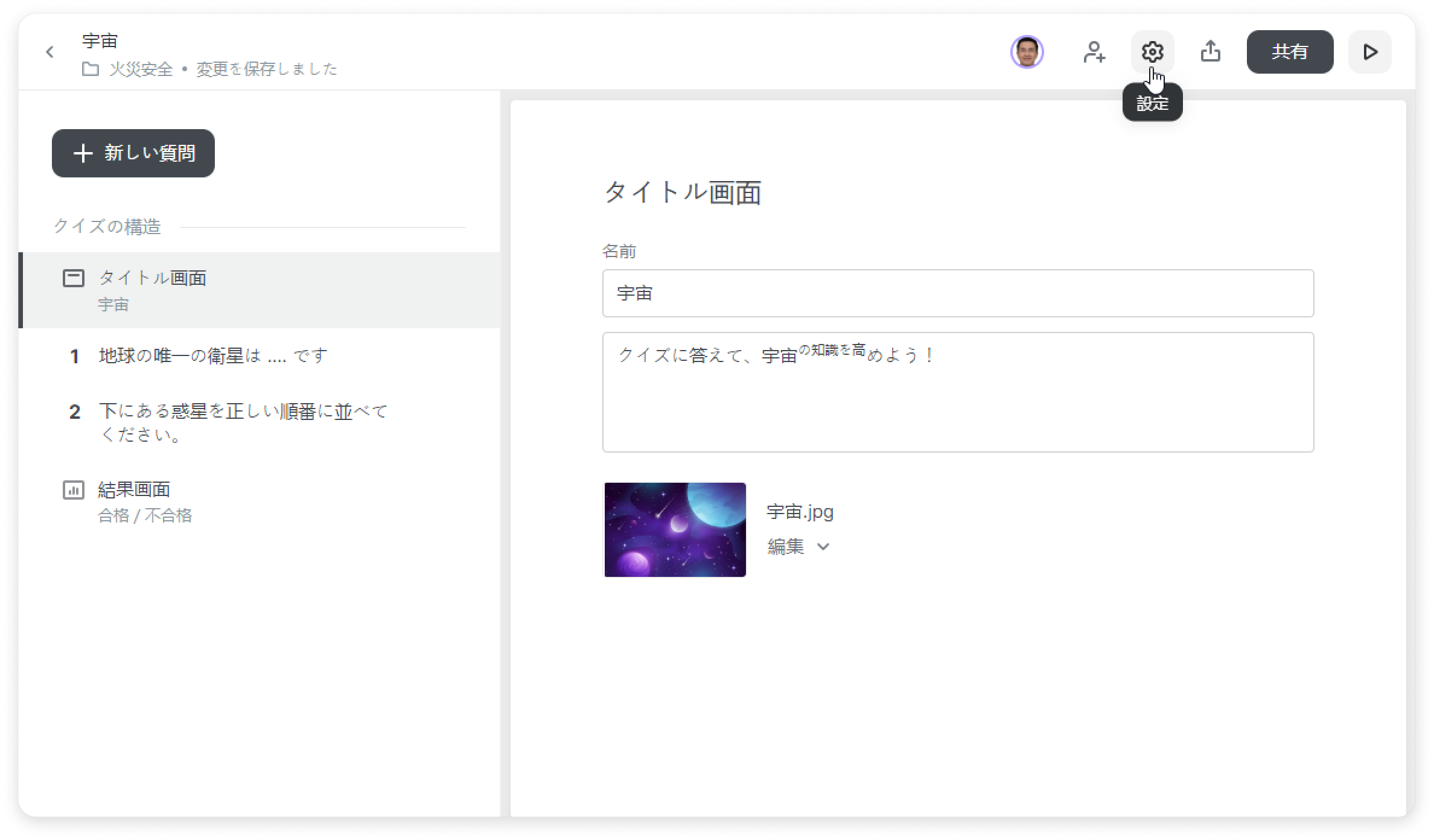Click the quiz description text area
1434x840 pixels.
click(x=958, y=392)
